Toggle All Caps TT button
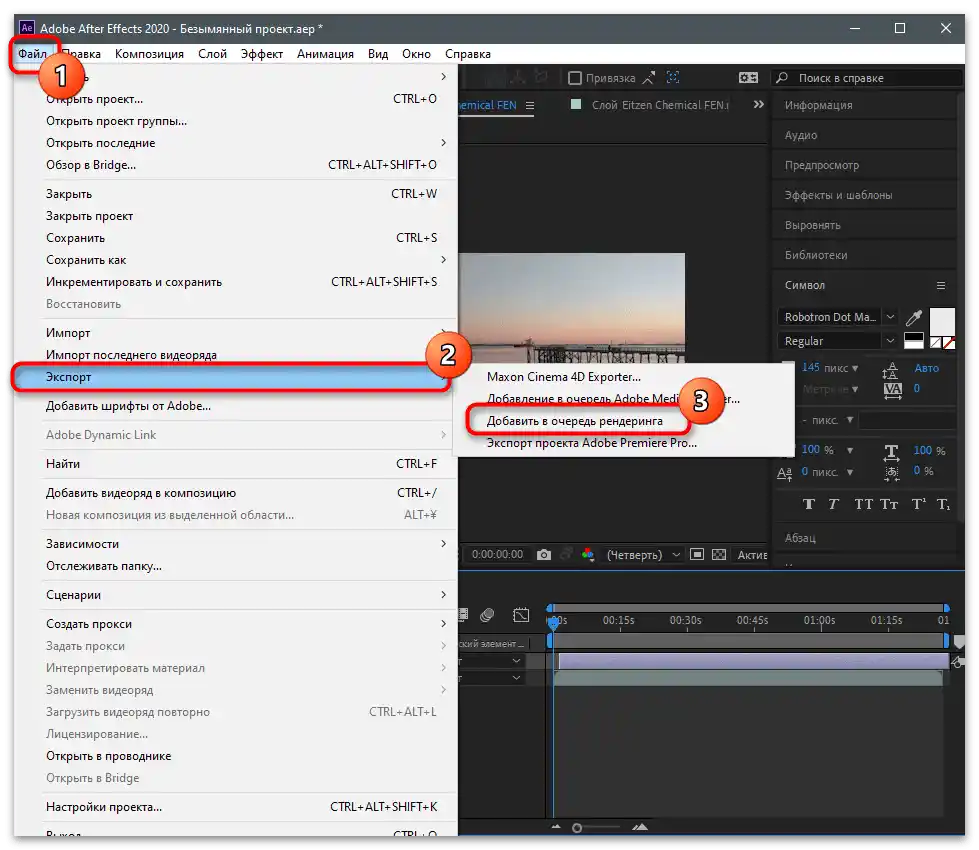The image size is (979, 850). 863,504
